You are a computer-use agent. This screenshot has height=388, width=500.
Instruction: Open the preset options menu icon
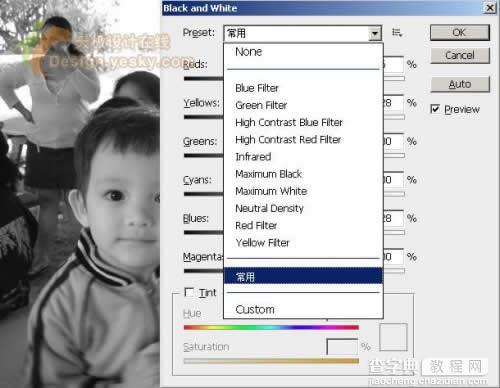point(397,33)
